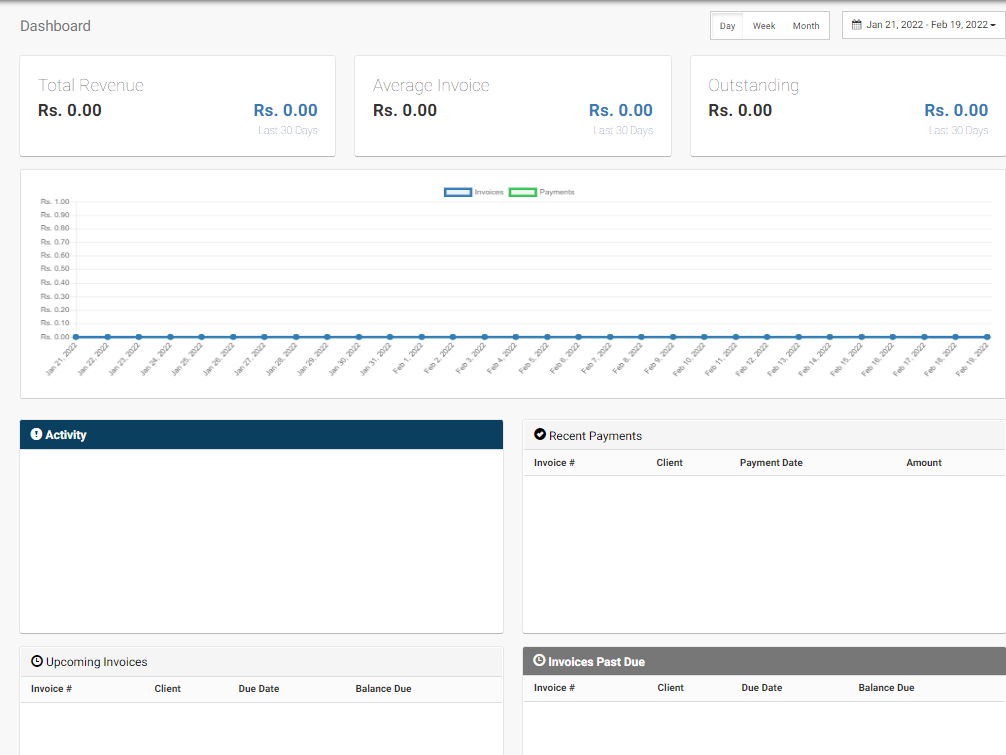
Task: Click blue Rs. 0.00 in Average Invoice card
Action: [x=620, y=110]
